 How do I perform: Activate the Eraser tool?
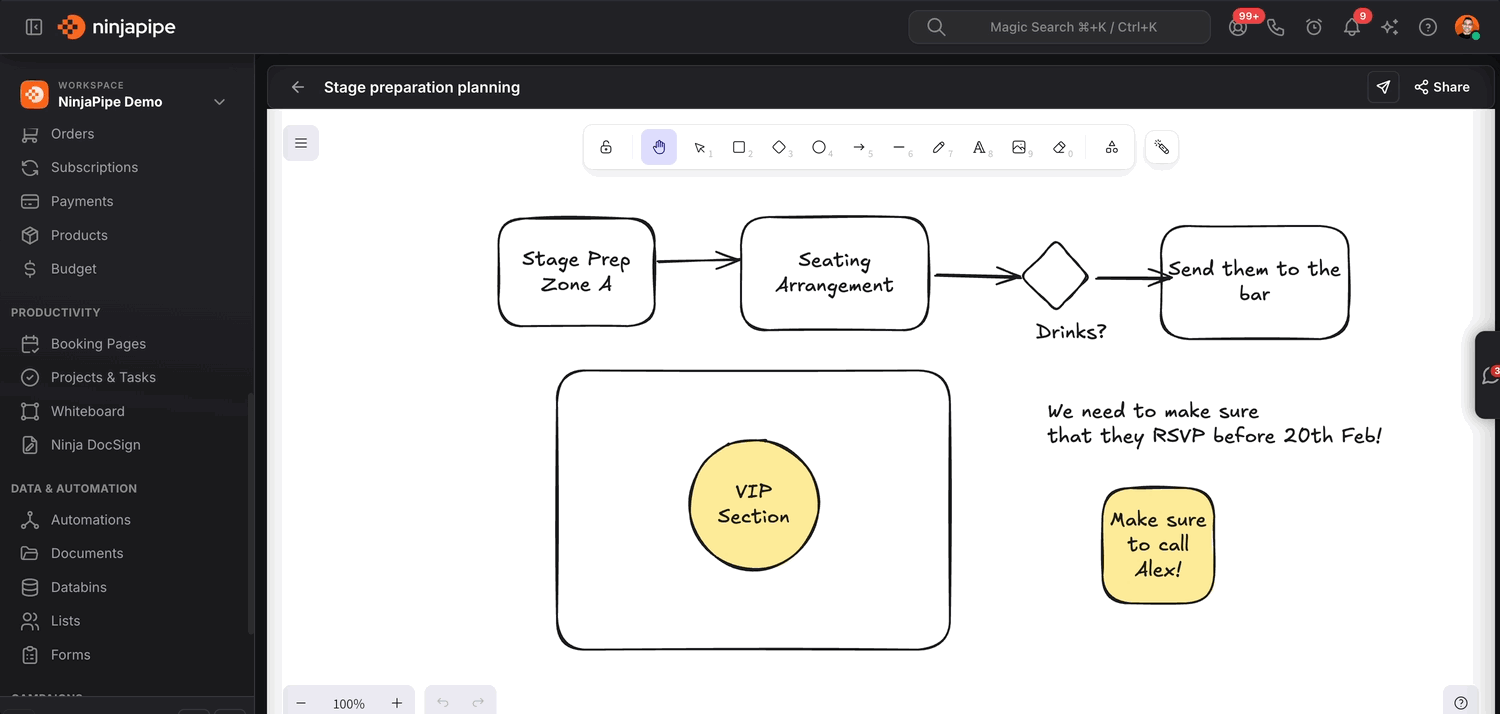pos(1059,147)
